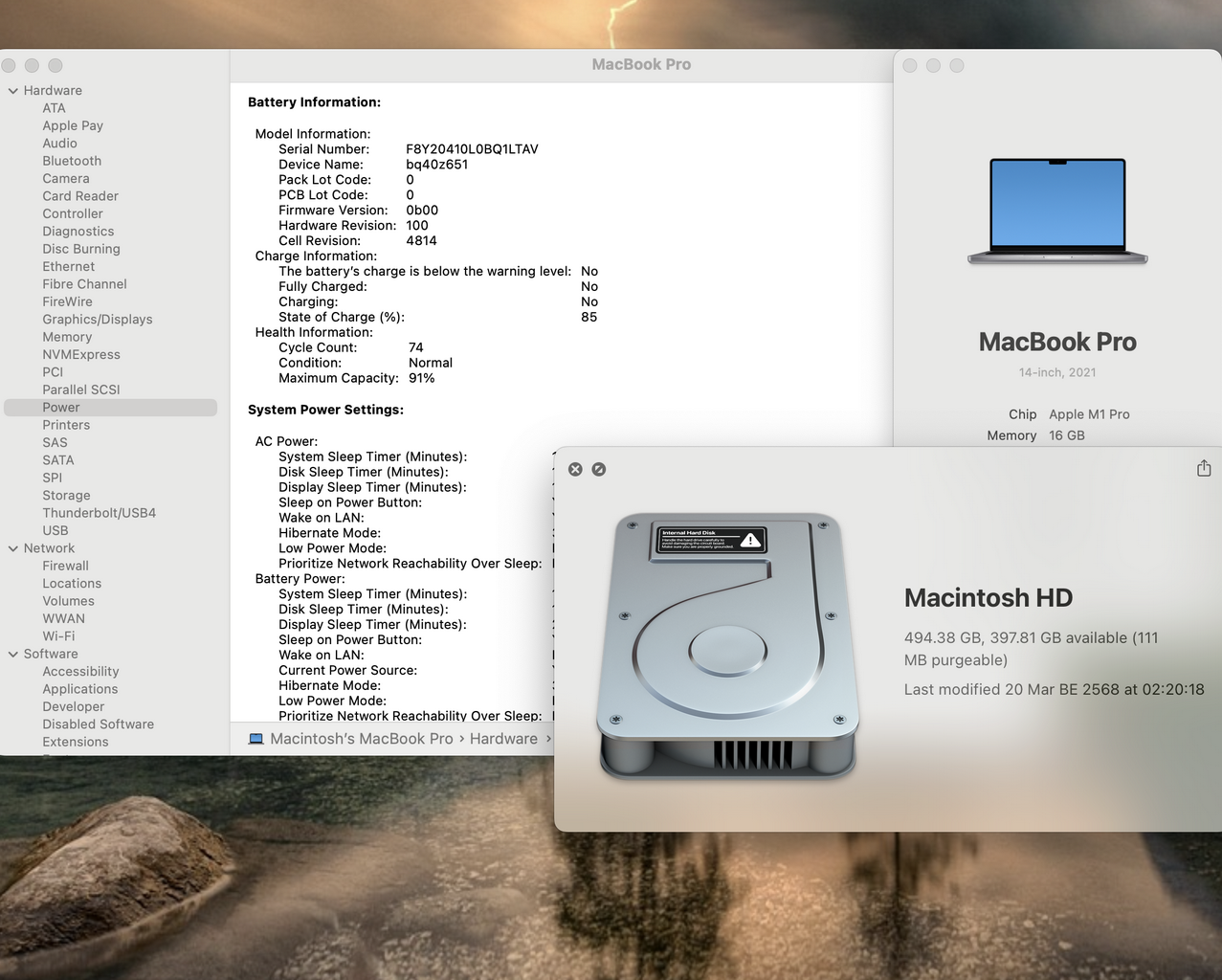Select ATA in the Hardware list
This screenshot has width=1222, height=980.
click(x=54, y=108)
